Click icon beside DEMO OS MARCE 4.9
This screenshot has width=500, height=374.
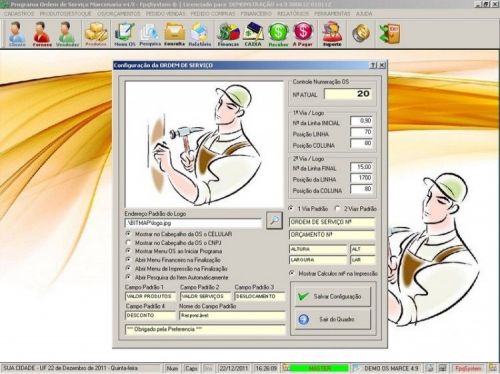[356, 368]
